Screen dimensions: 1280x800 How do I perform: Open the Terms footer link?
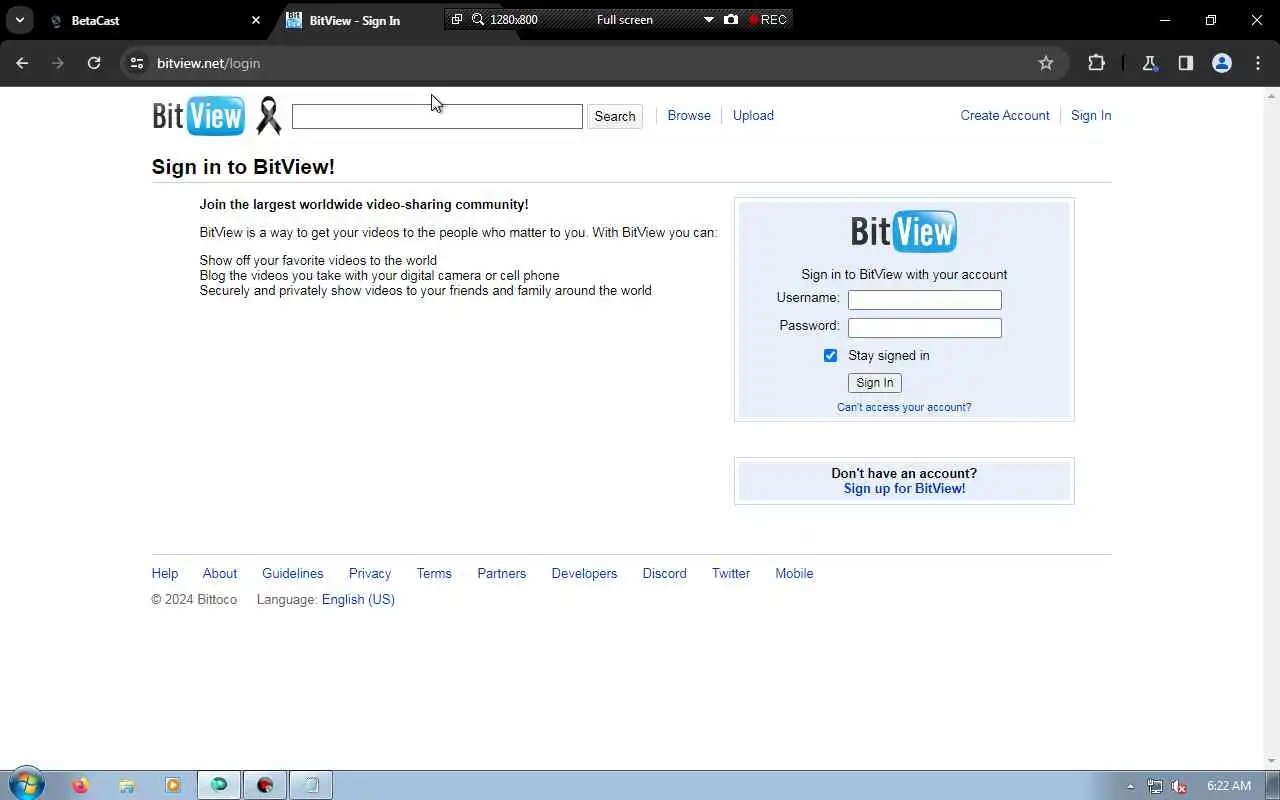(434, 573)
